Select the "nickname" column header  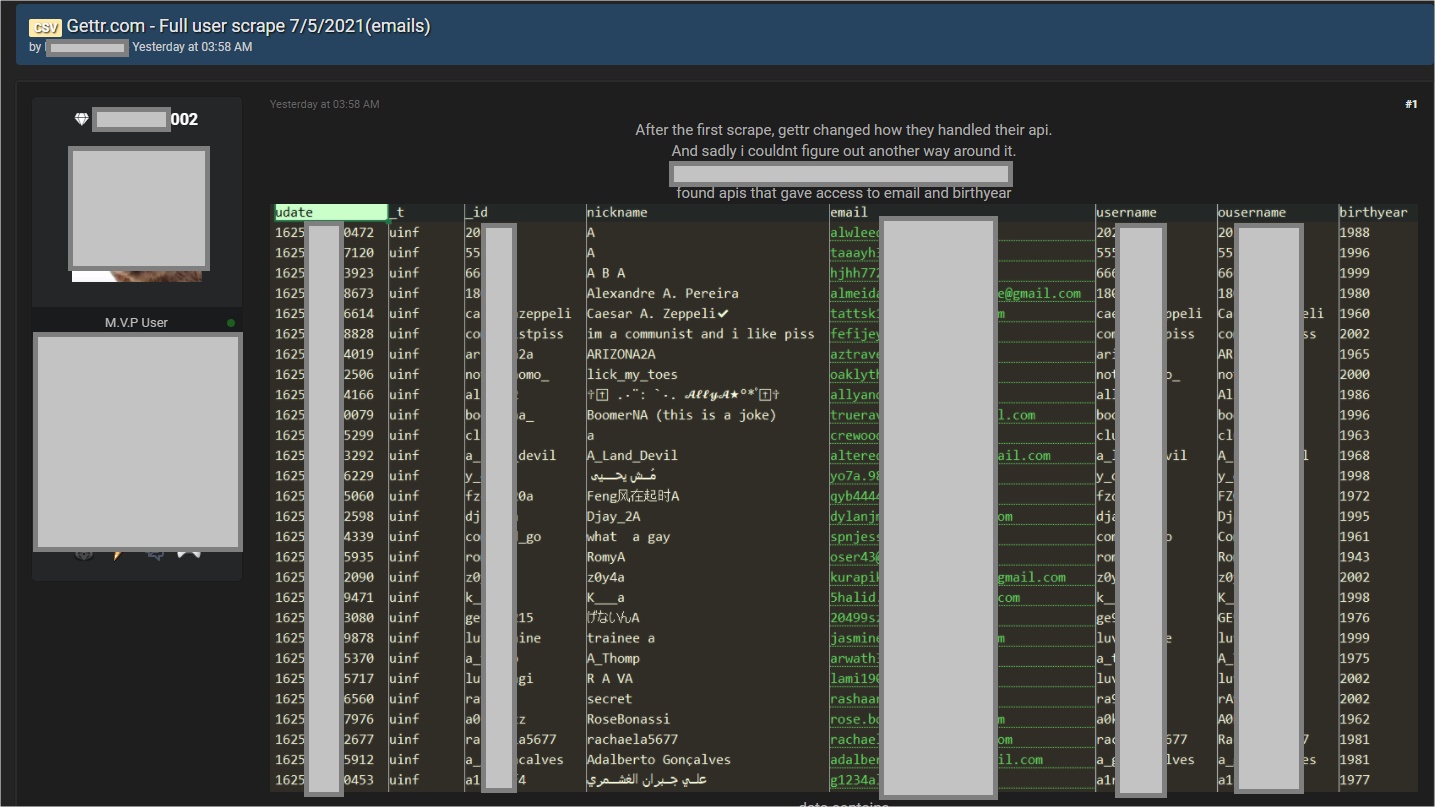(x=617, y=212)
